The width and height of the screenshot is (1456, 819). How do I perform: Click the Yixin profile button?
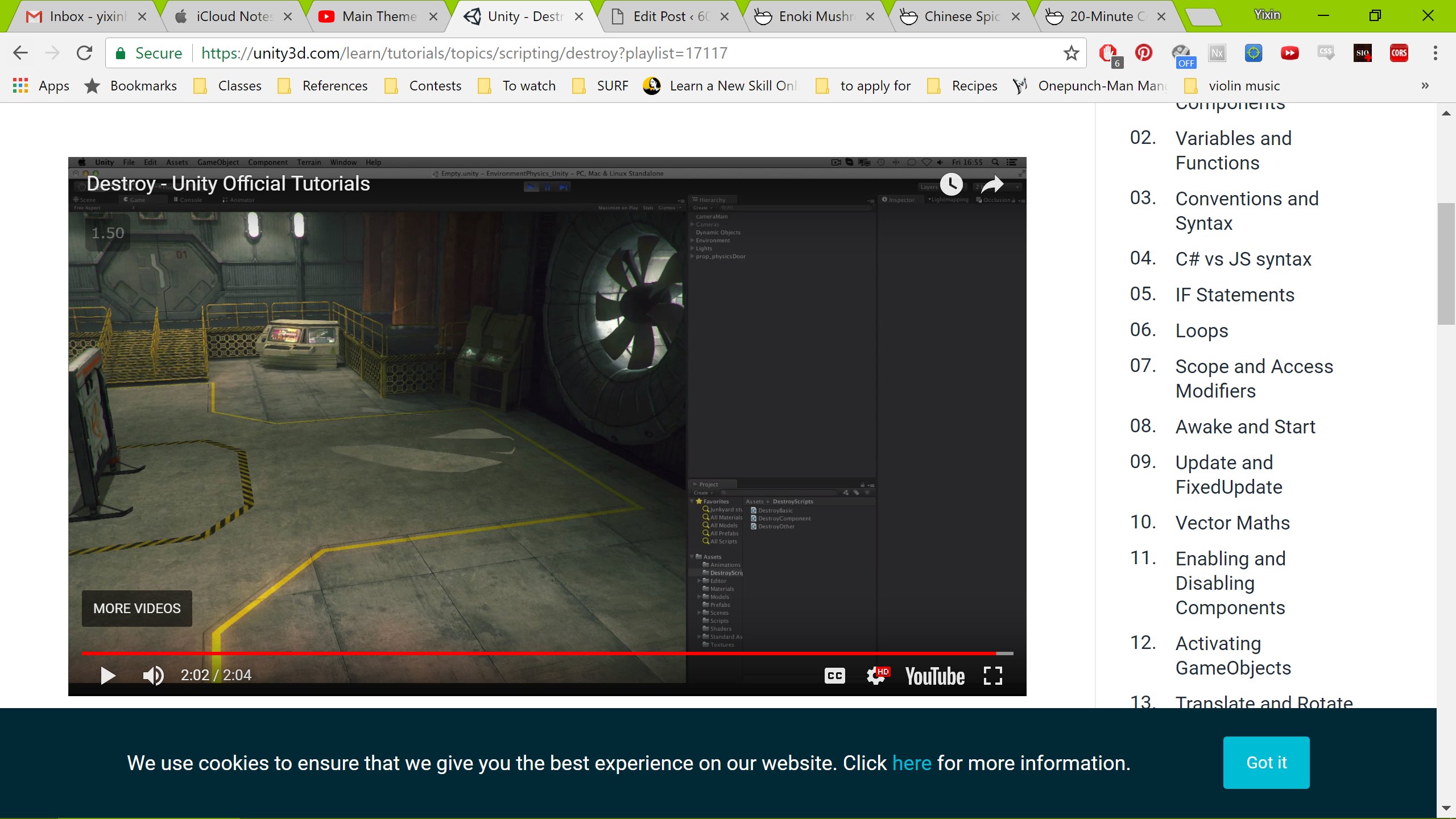pyautogui.click(x=1267, y=15)
